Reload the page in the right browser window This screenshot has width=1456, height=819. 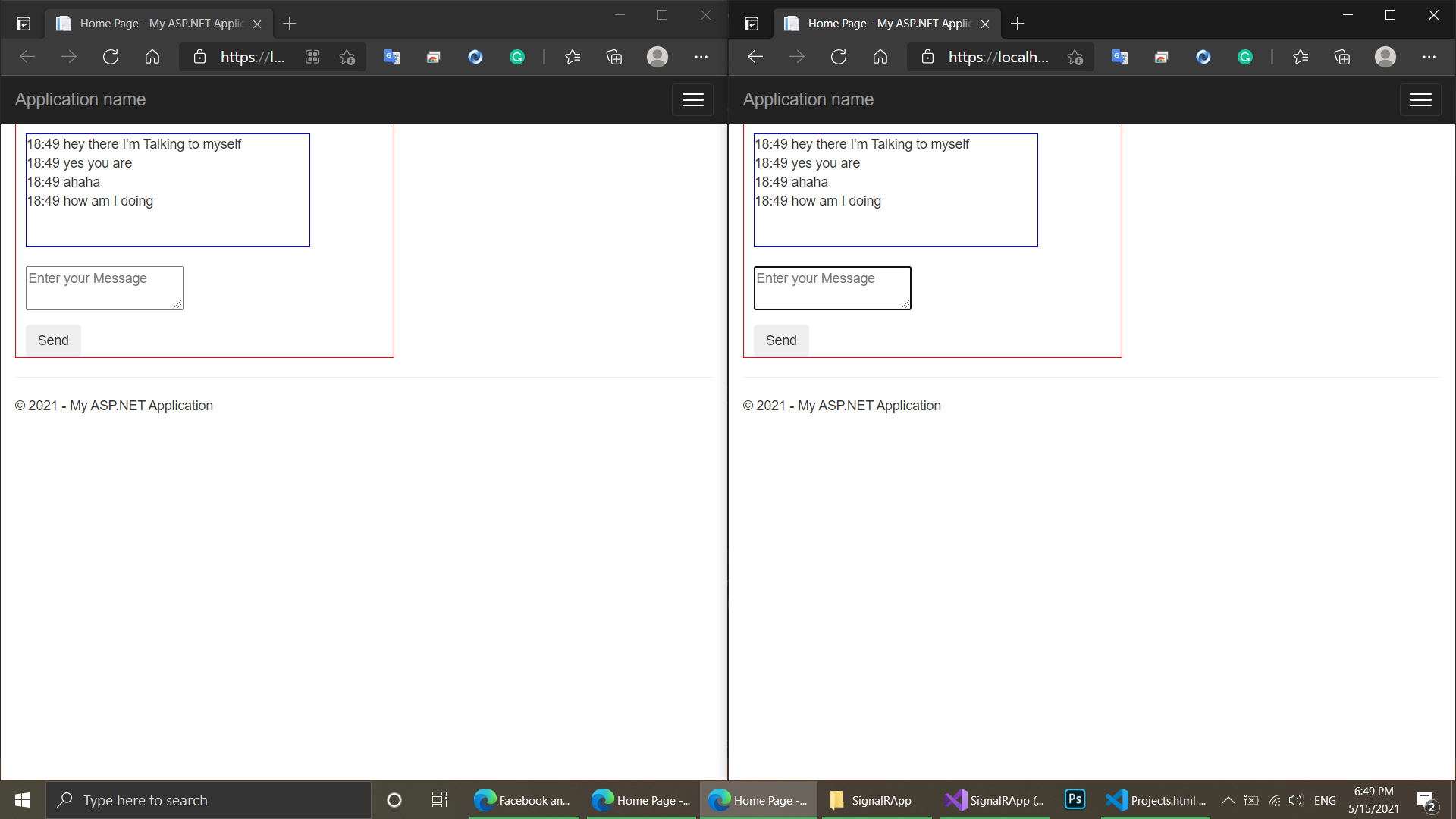coord(839,57)
